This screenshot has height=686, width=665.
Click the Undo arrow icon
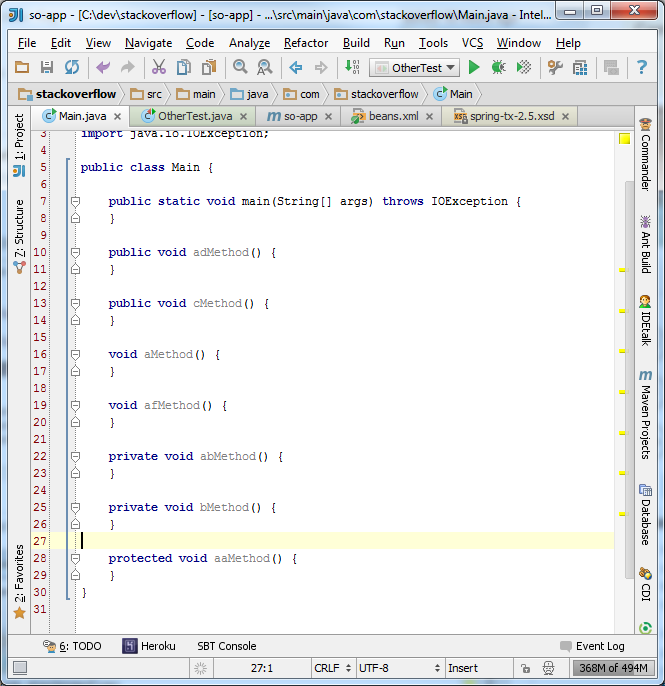click(x=103, y=67)
